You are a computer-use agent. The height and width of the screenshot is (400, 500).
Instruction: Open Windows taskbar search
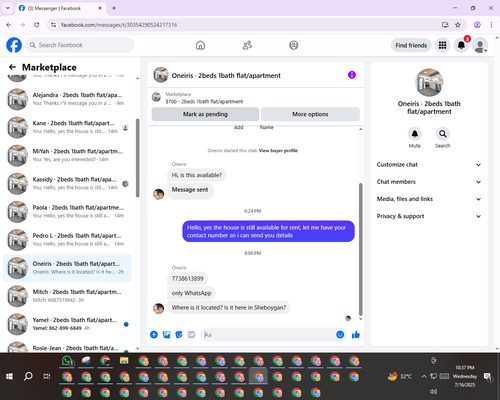tap(28, 376)
